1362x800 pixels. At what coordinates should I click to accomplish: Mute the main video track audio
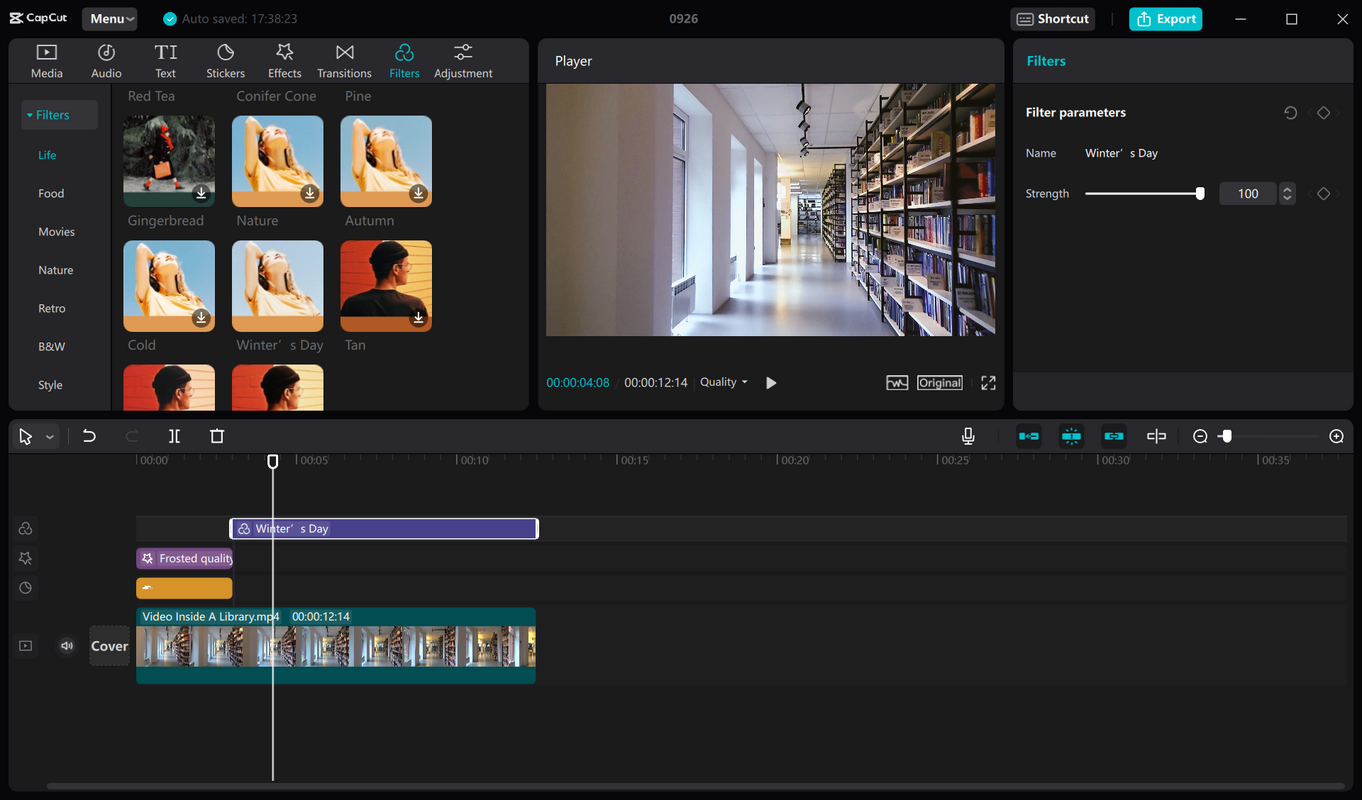[67, 646]
